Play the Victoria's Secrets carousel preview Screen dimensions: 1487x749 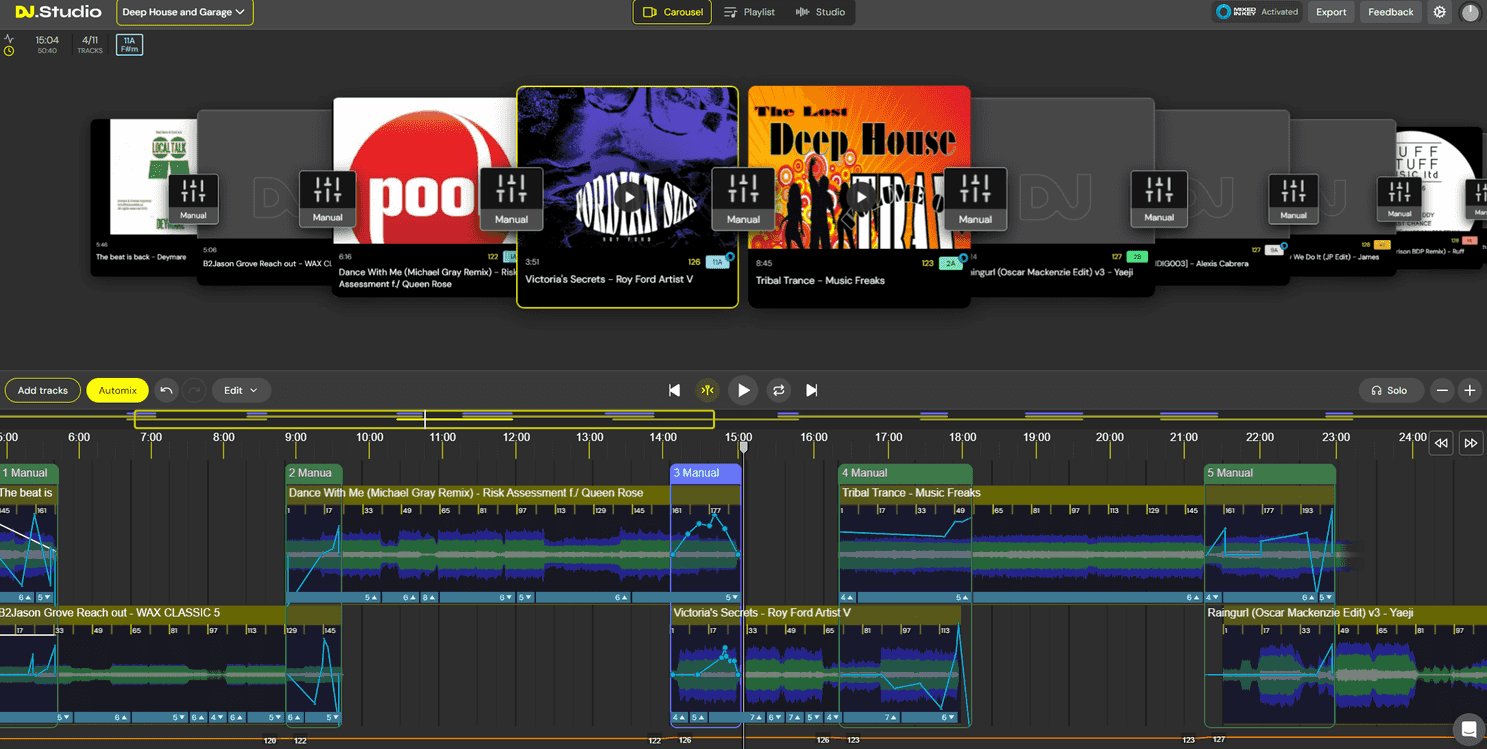[627, 197]
